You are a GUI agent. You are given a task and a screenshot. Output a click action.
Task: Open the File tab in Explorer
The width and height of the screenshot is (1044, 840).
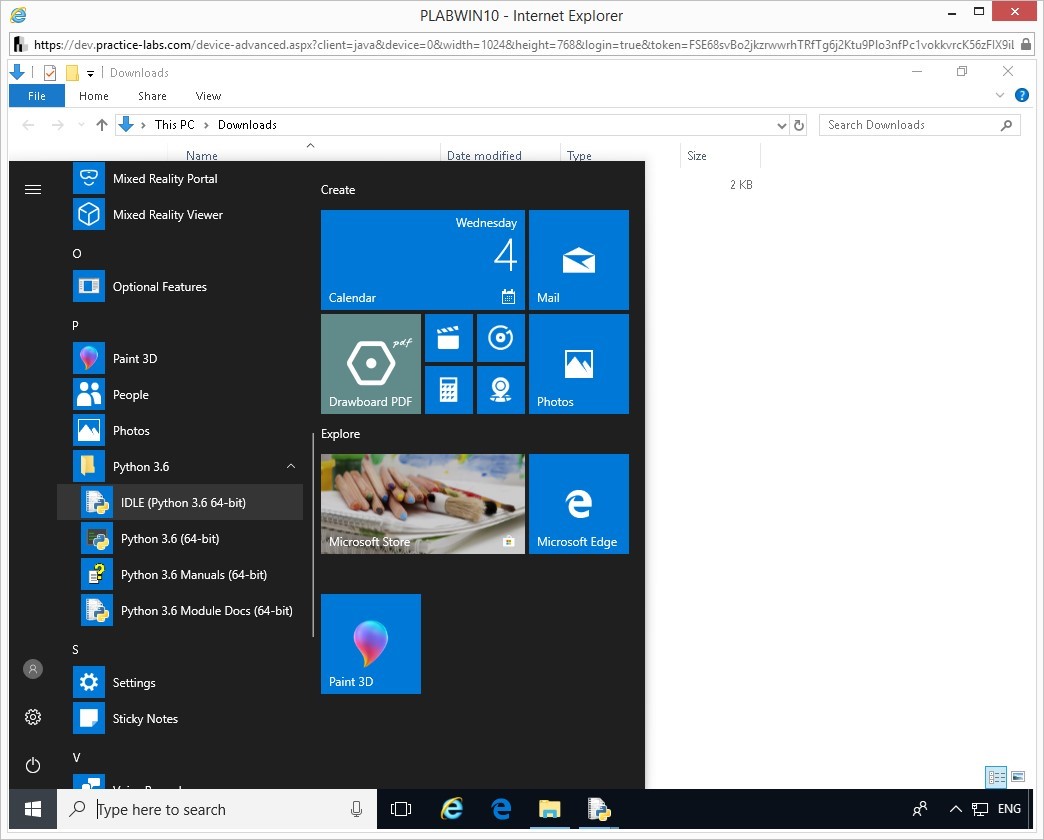37,96
